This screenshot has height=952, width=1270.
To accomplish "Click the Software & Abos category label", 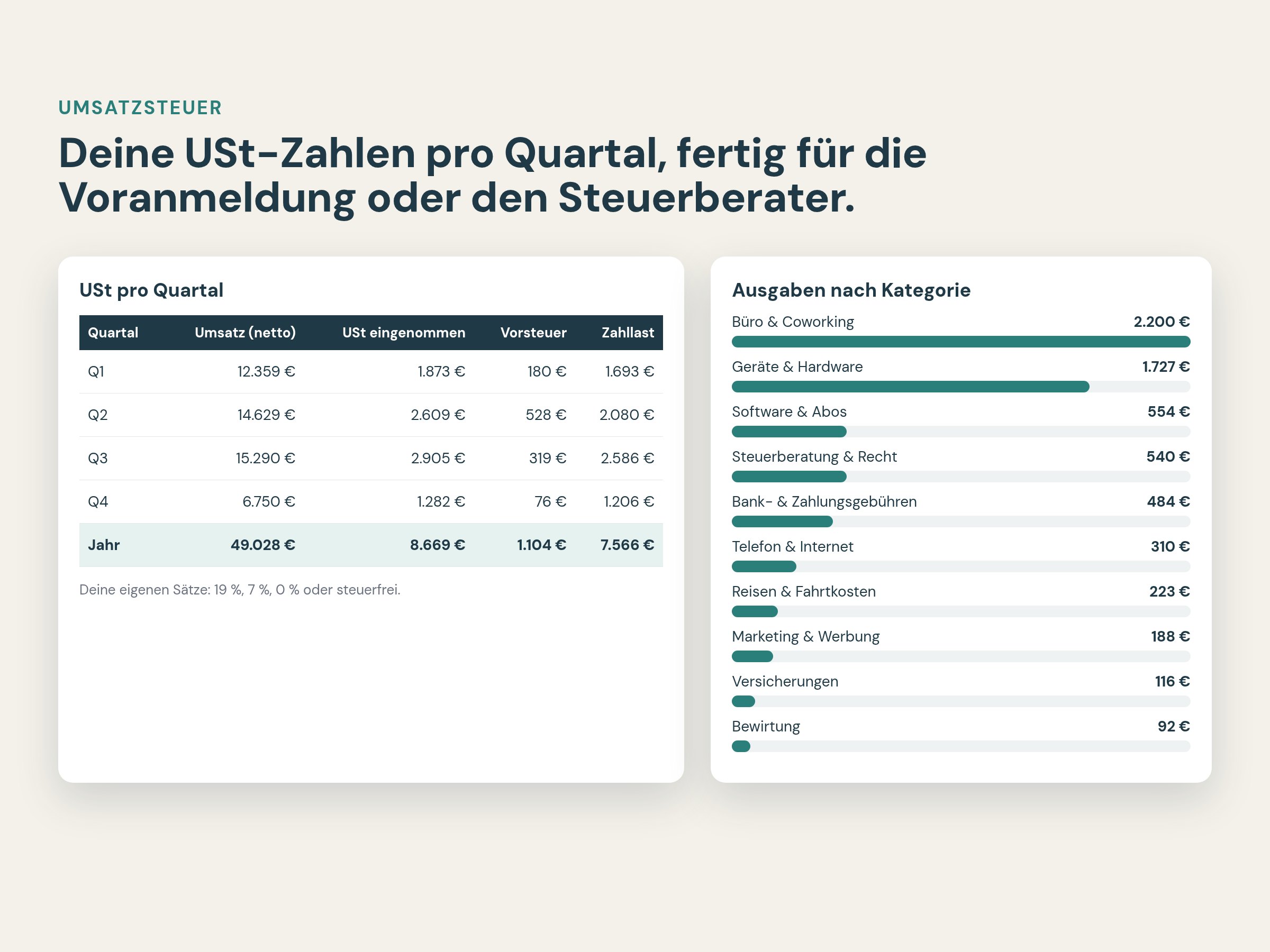I will tap(789, 412).
